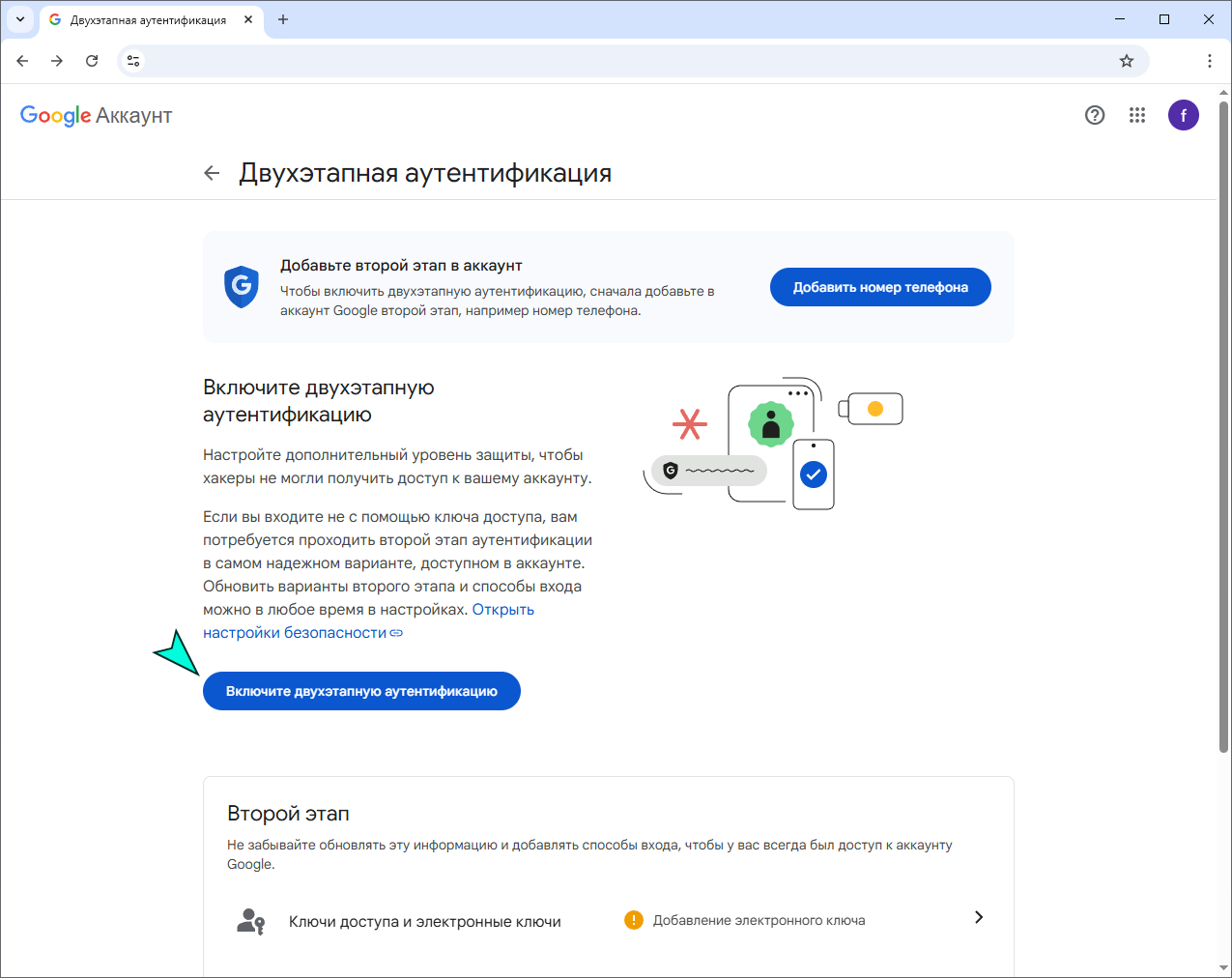Click the purple profile avatar "f"
The height and width of the screenshot is (978, 1232).
tap(1184, 115)
